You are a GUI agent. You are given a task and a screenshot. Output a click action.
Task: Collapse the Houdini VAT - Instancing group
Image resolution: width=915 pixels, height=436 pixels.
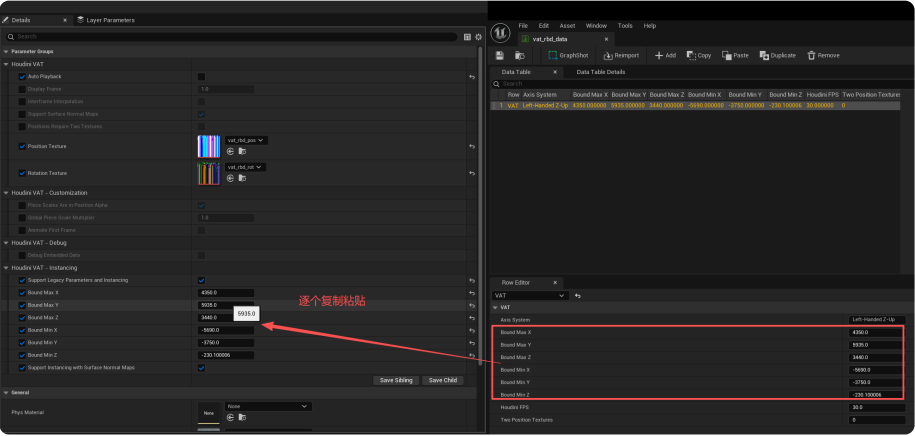(6, 268)
